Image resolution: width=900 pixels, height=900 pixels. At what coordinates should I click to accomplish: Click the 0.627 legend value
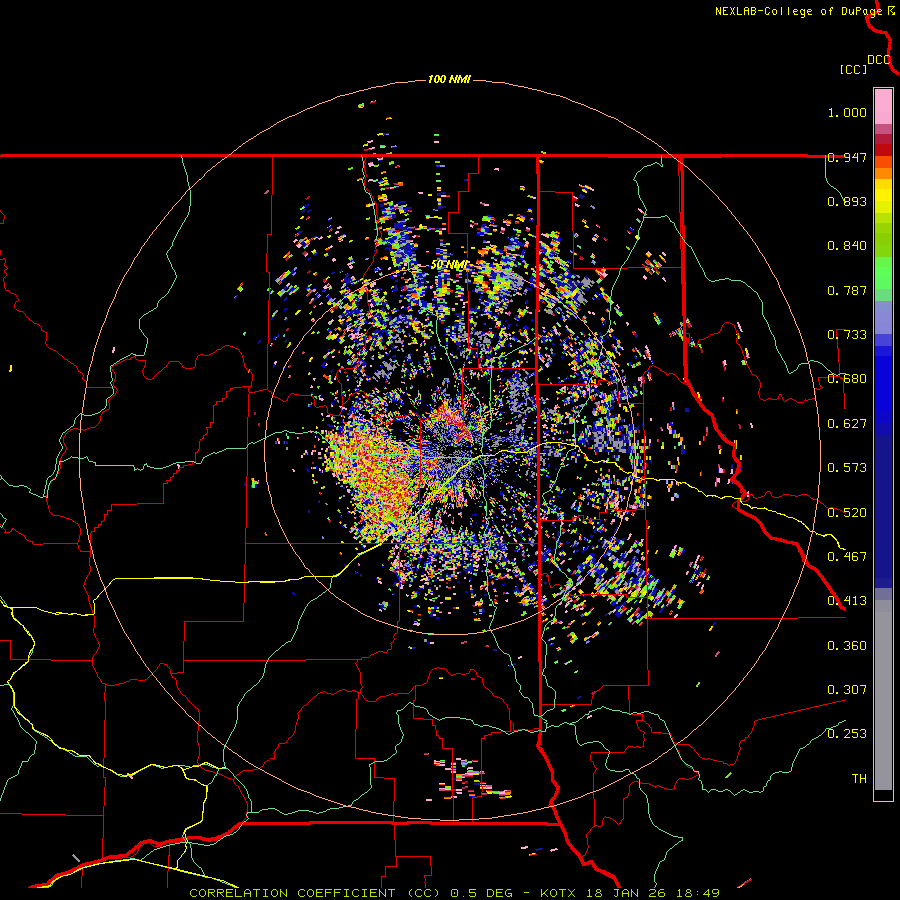[847, 424]
